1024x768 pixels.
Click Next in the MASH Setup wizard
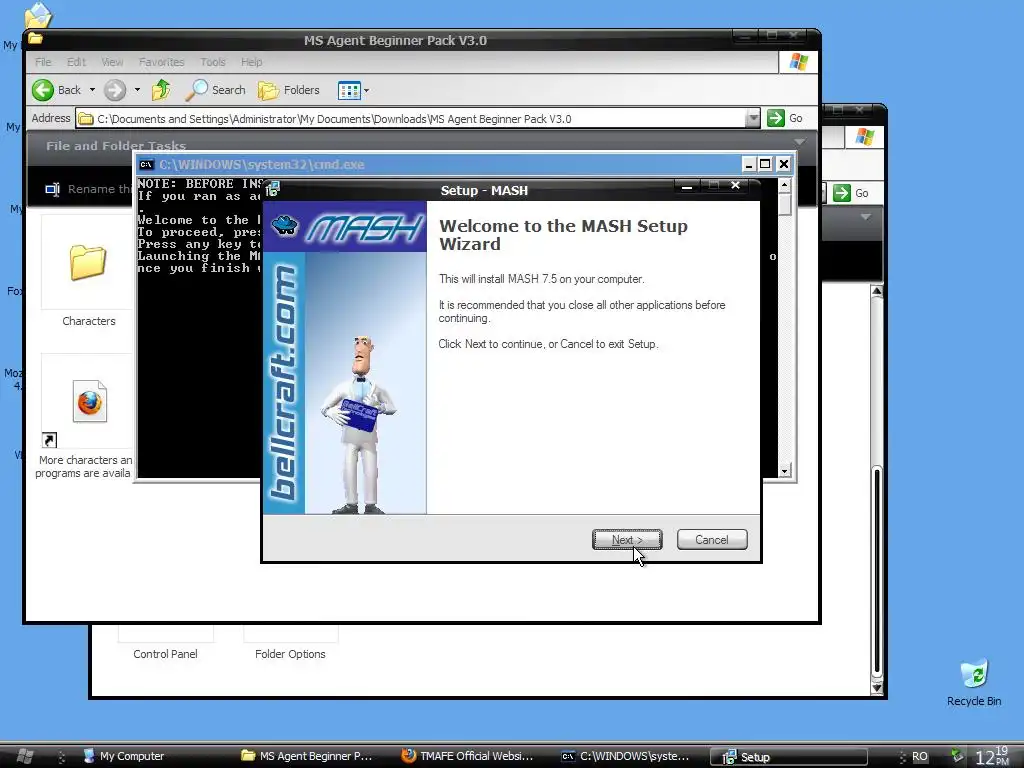(x=627, y=539)
